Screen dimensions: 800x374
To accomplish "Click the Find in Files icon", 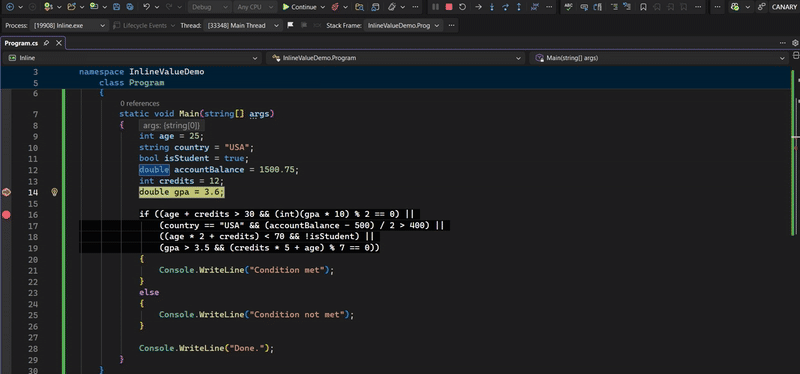I will click(x=360, y=7).
